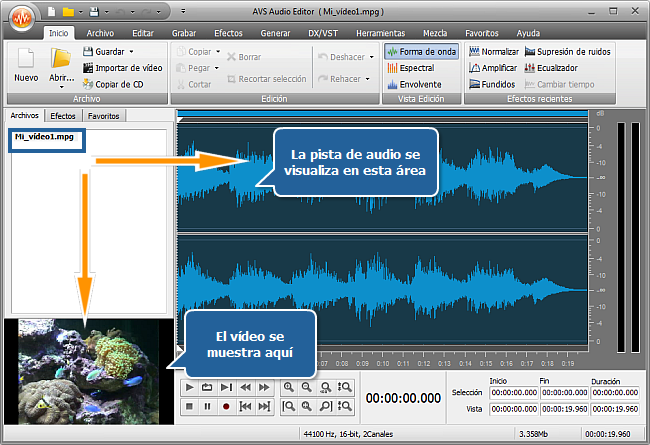Expand the arrow beside the quick access save icon
This screenshot has width=650, height=445.
pyautogui.click(x=107, y=12)
